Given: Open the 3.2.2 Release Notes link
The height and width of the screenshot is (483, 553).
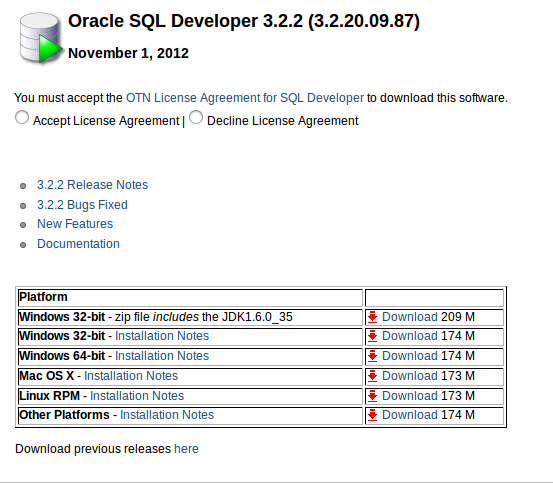Looking at the screenshot, I should (x=92, y=185).
